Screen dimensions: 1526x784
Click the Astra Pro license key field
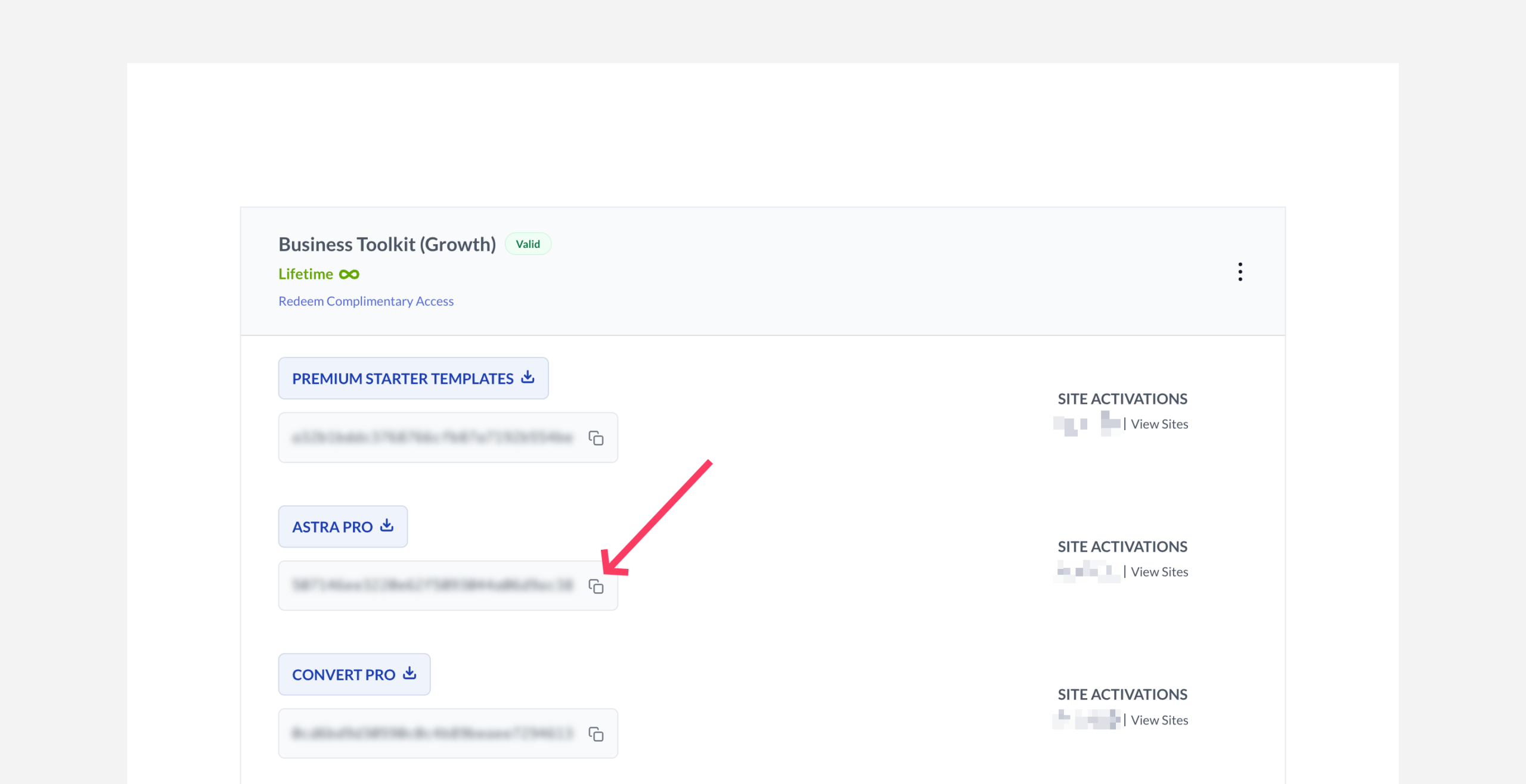tap(448, 586)
